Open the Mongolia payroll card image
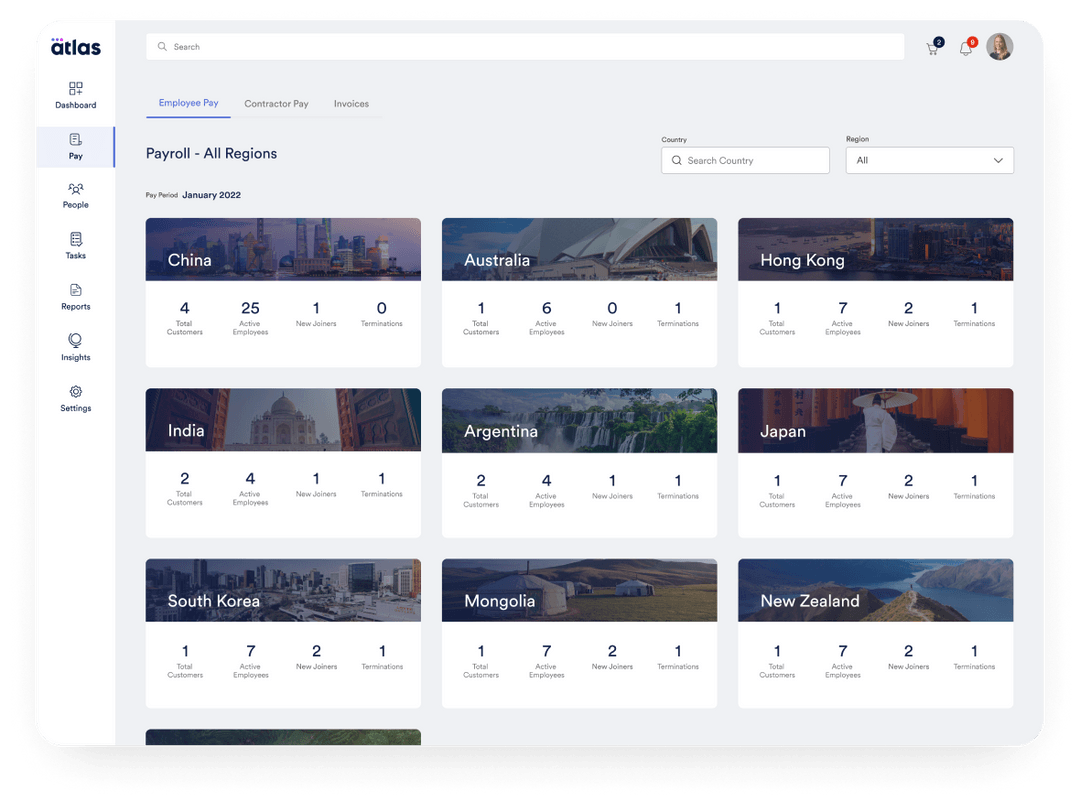 tap(579, 590)
